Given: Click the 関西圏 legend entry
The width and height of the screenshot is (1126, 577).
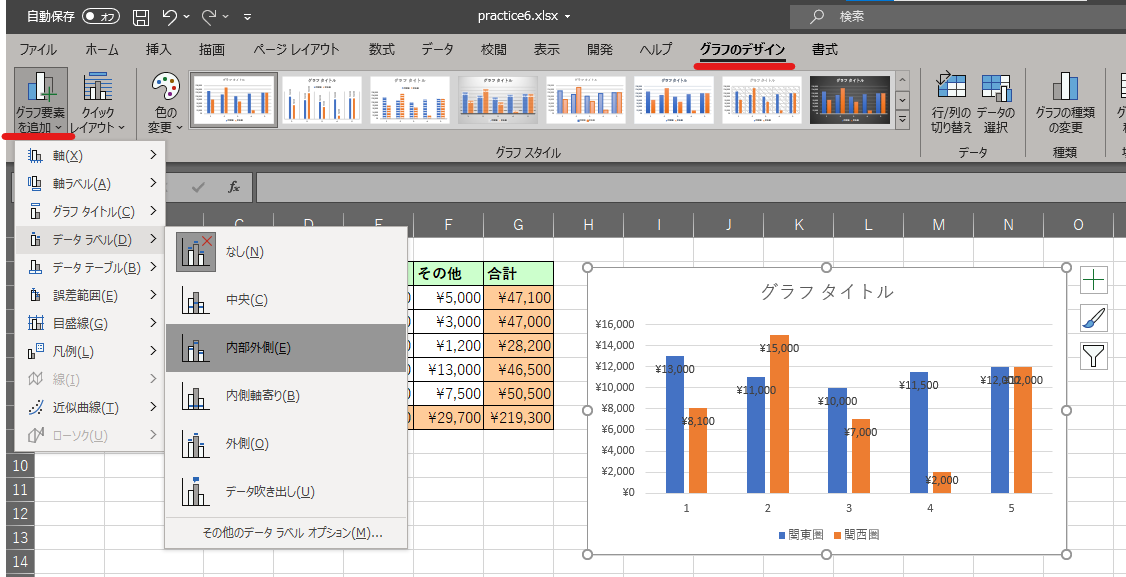Looking at the screenshot, I should pos(857,535).
